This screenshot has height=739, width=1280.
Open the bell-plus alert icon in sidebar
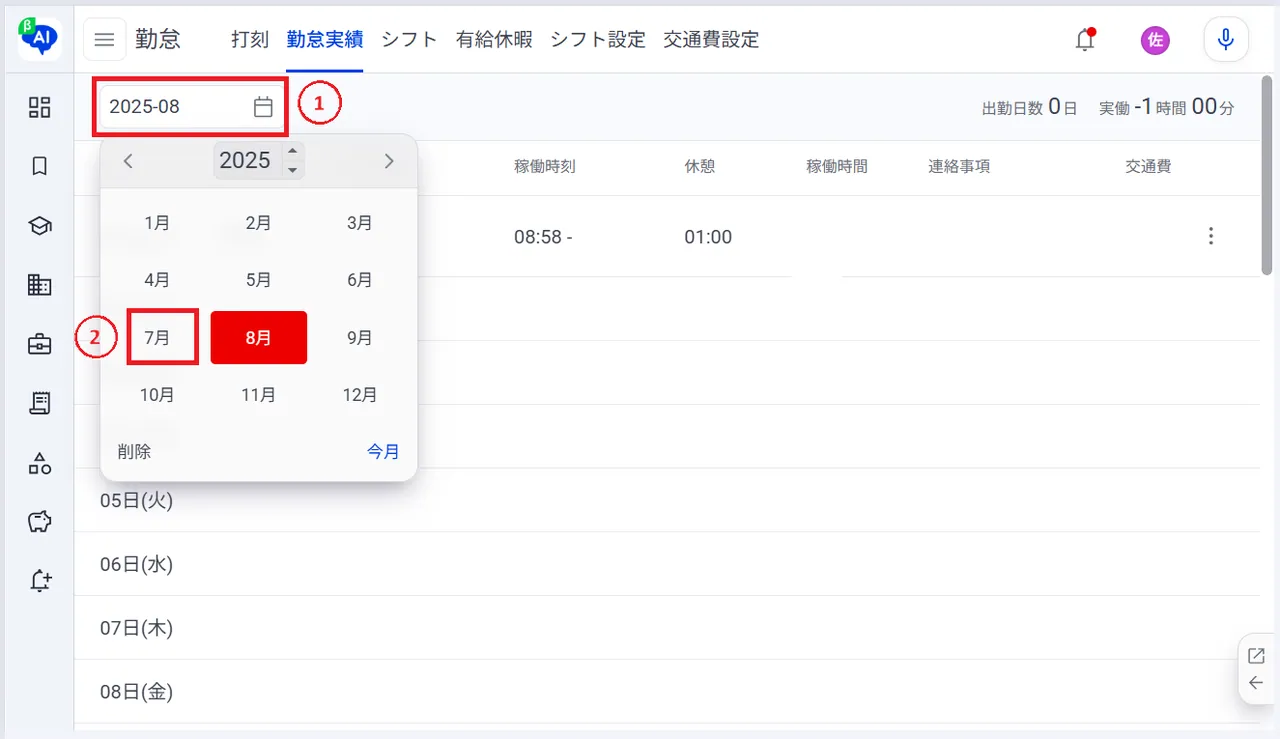click(x=39, y=581)
